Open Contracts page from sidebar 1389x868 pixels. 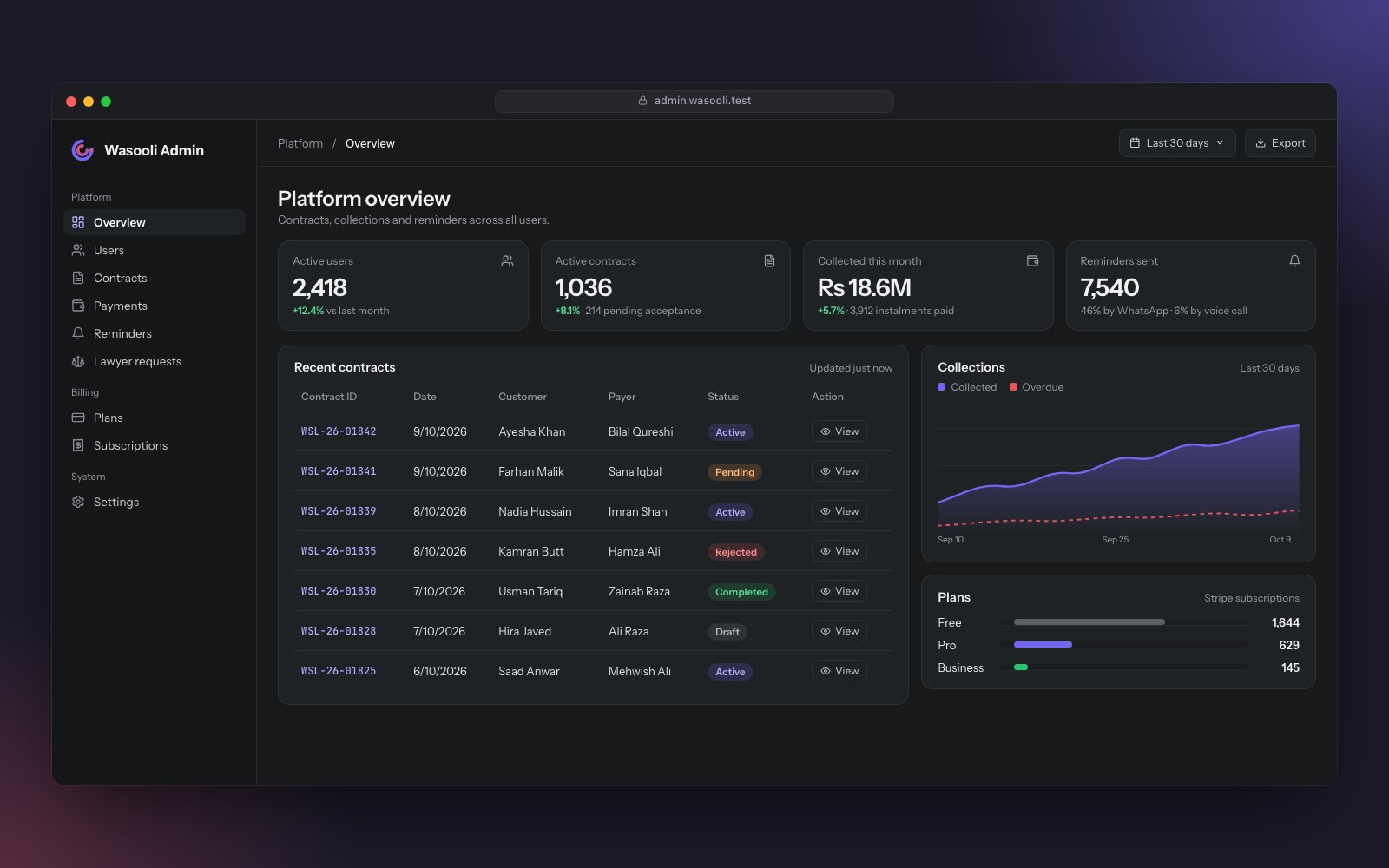coord(154,278)
